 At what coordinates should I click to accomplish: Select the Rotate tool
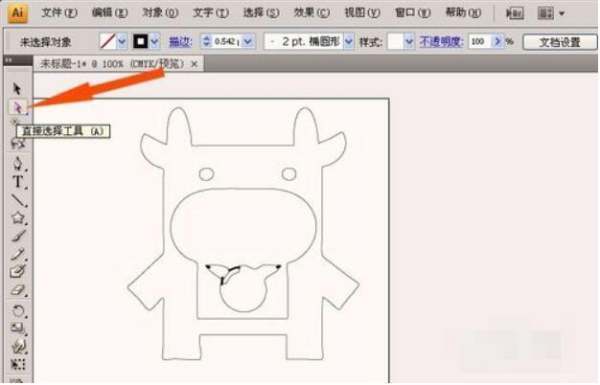coord(18,310)
